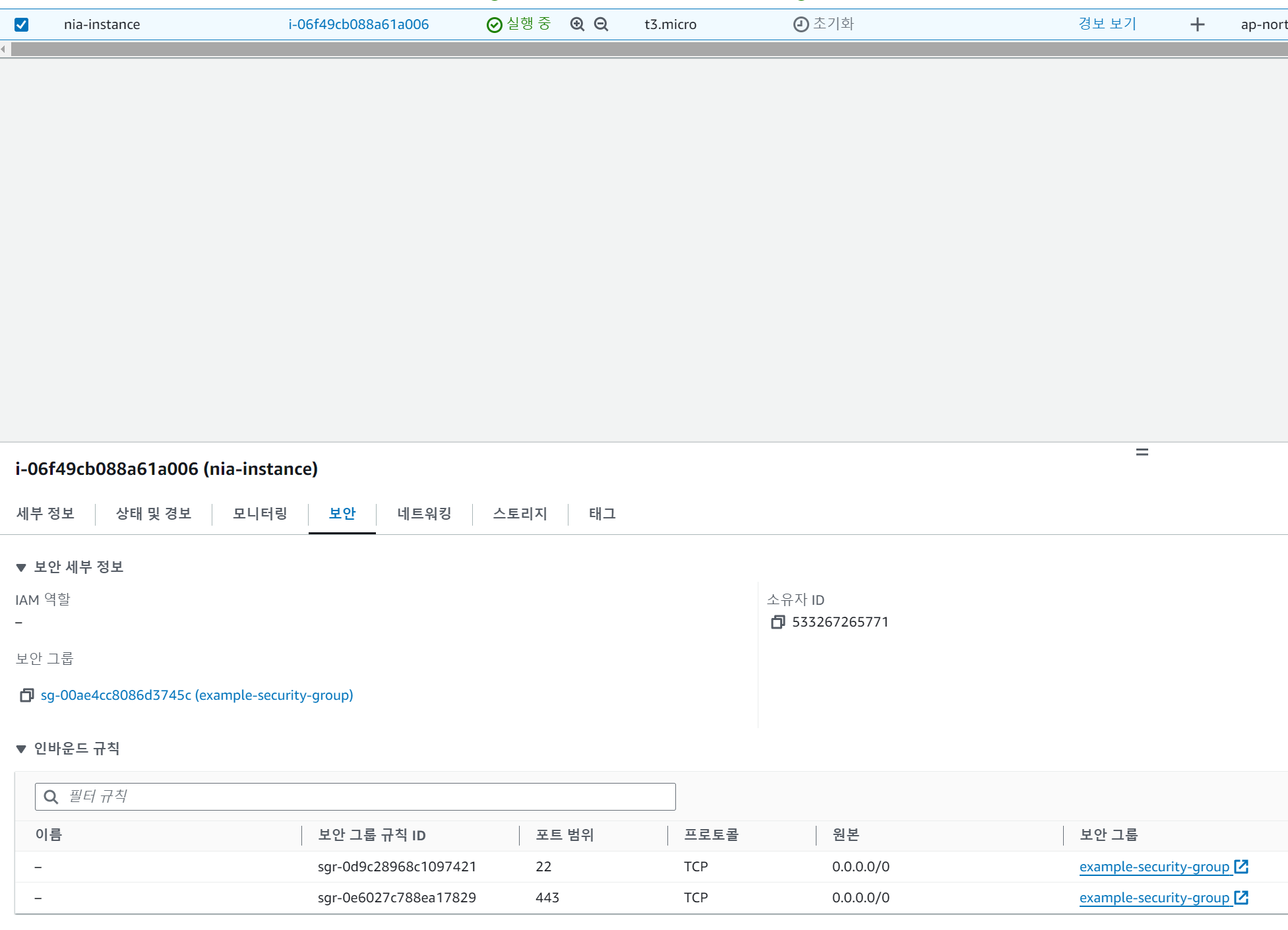Click the 필터 규칙 search field
1288x930 pixels.
(x=355, y=796)
